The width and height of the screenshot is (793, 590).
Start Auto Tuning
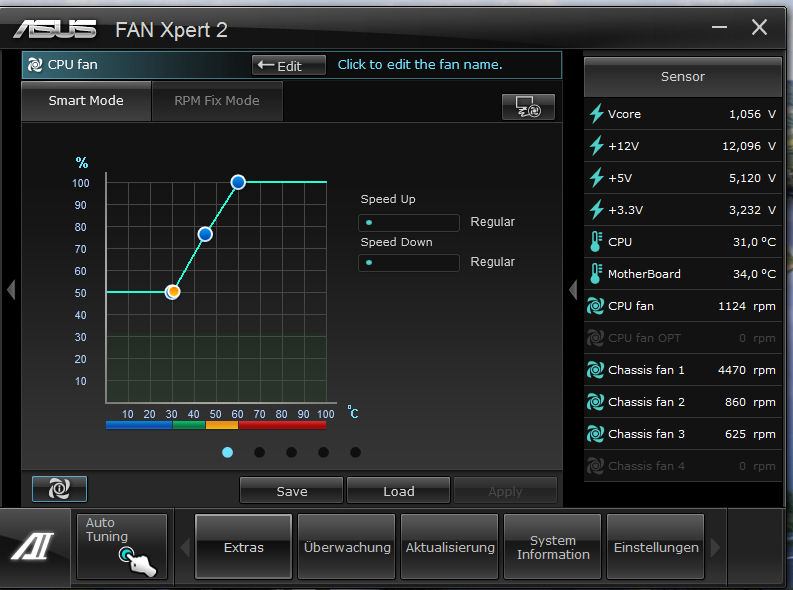(x=121, y=546)
